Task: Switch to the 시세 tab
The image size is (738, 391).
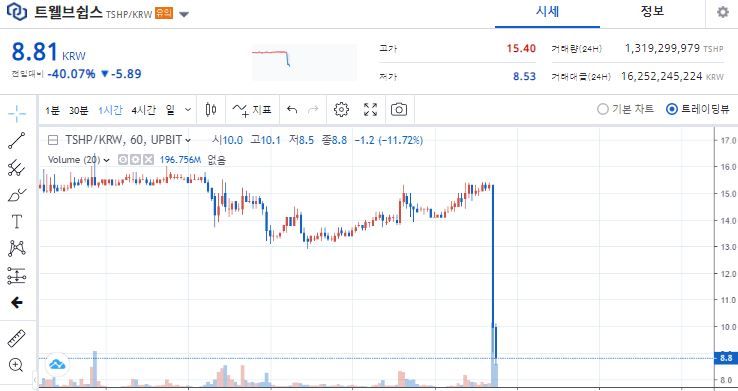Action: click(547, 11)
